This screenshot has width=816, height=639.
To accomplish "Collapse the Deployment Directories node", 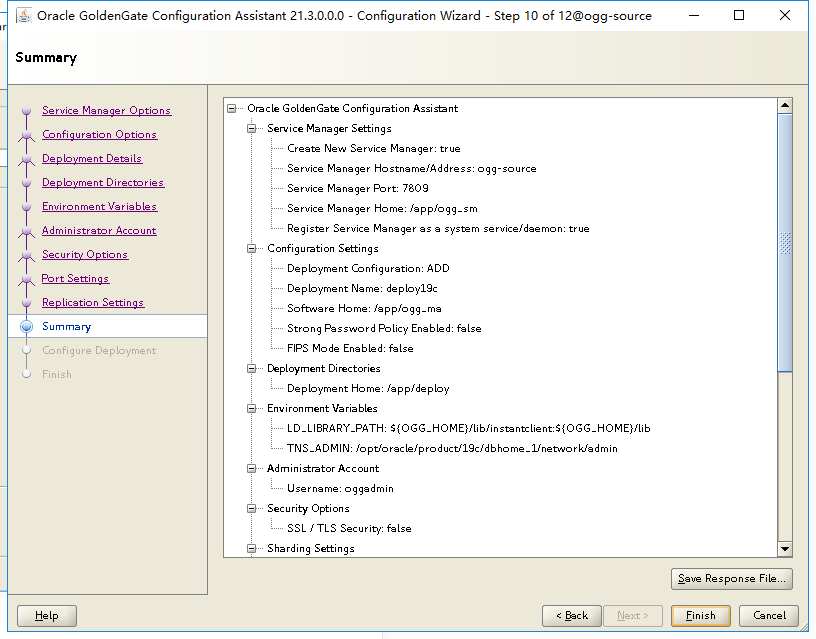I will [252, 368].
